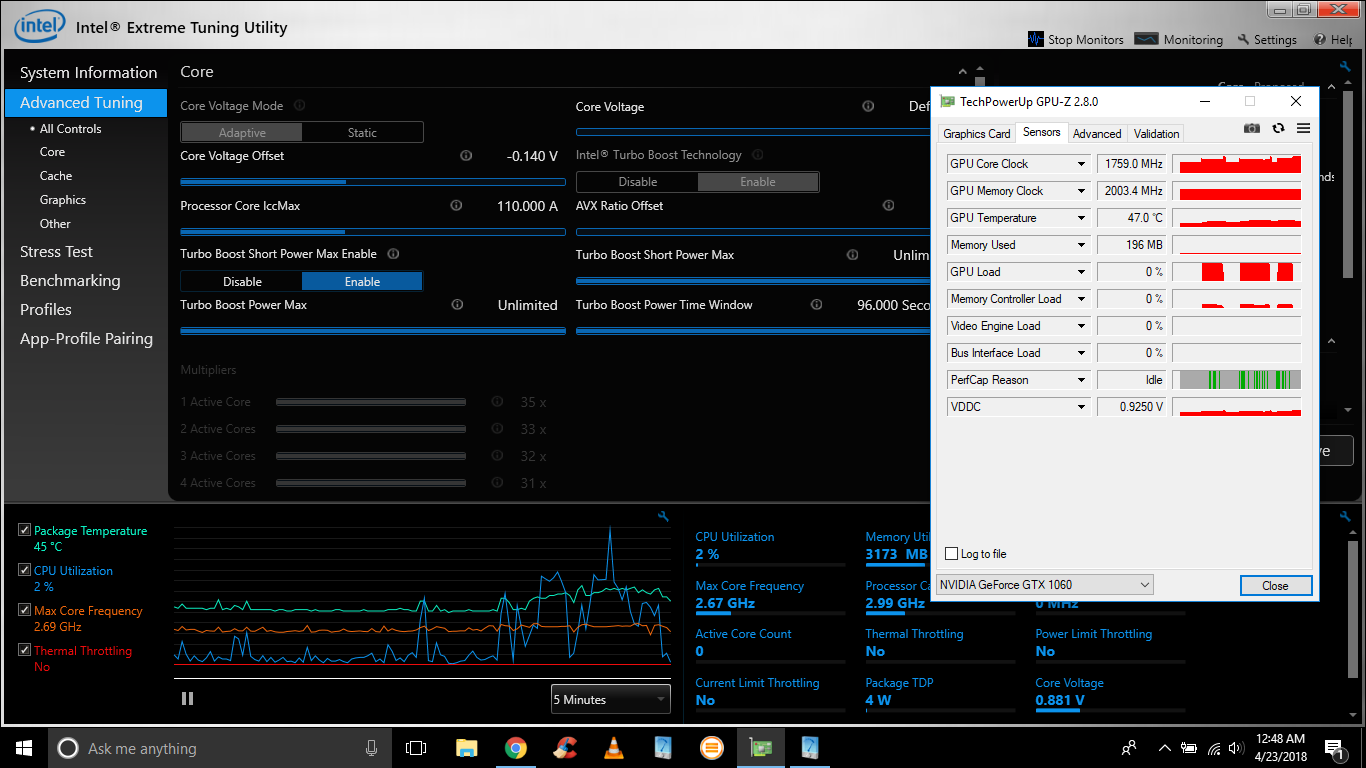Open GPU Core Clock sensor dropdown
The image size is (1366, 768).
click(1081, 164)
